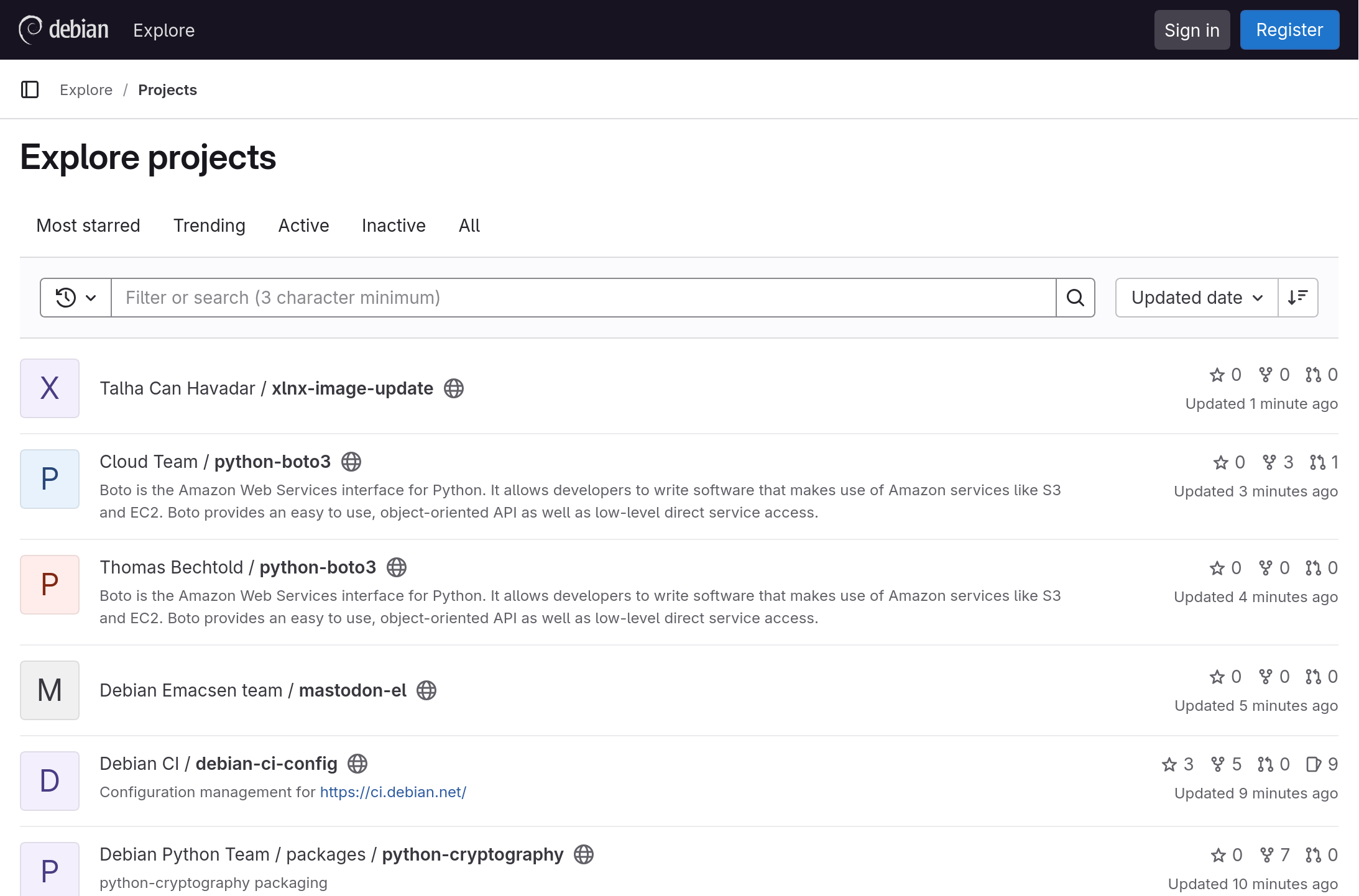Open the https://ci.debian.net/ link
Image resolution: width=1359 pixels, height=896 pixels.
coord(393,792)
